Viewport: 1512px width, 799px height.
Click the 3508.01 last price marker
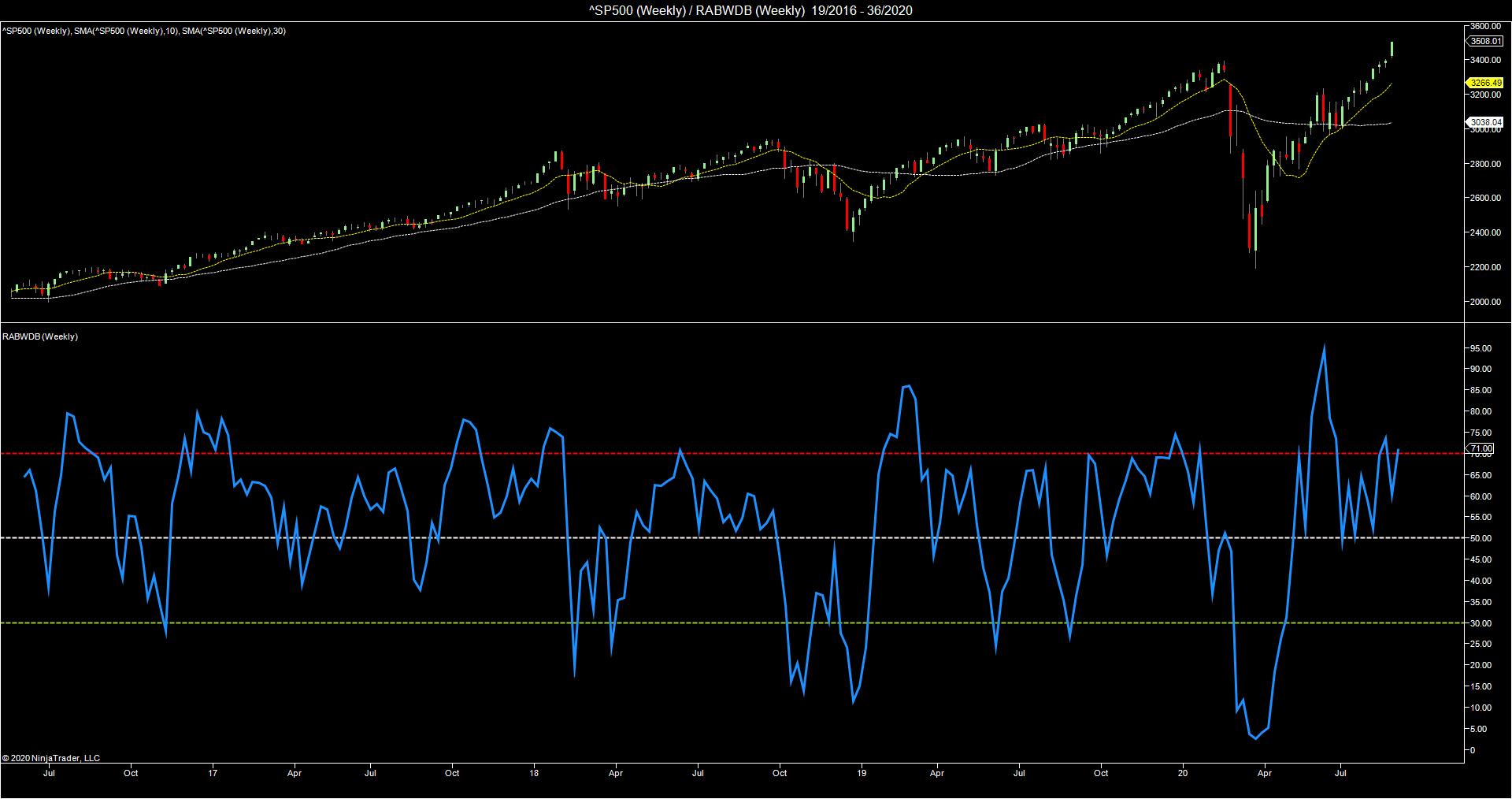(x=1484, y=41)
